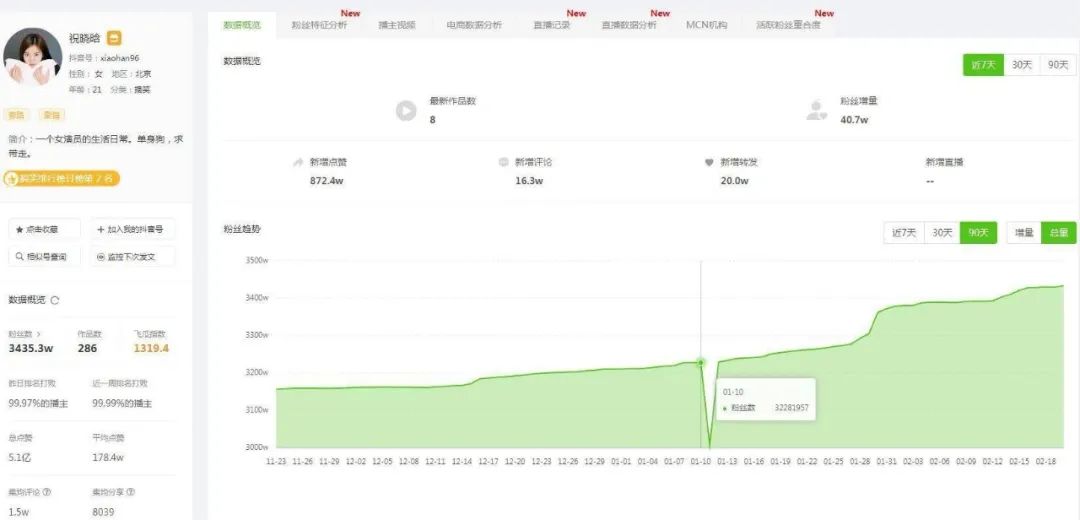This screenshot has height=520, width=1080.
Task: Click the 加入我的抖音号 button
Action: point(133,229)
